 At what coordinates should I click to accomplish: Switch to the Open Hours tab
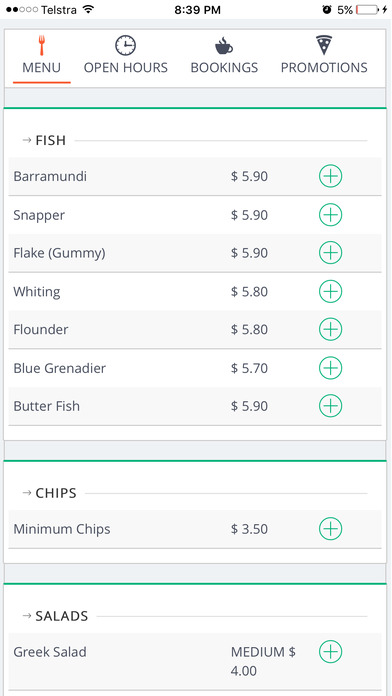point(126,57)
